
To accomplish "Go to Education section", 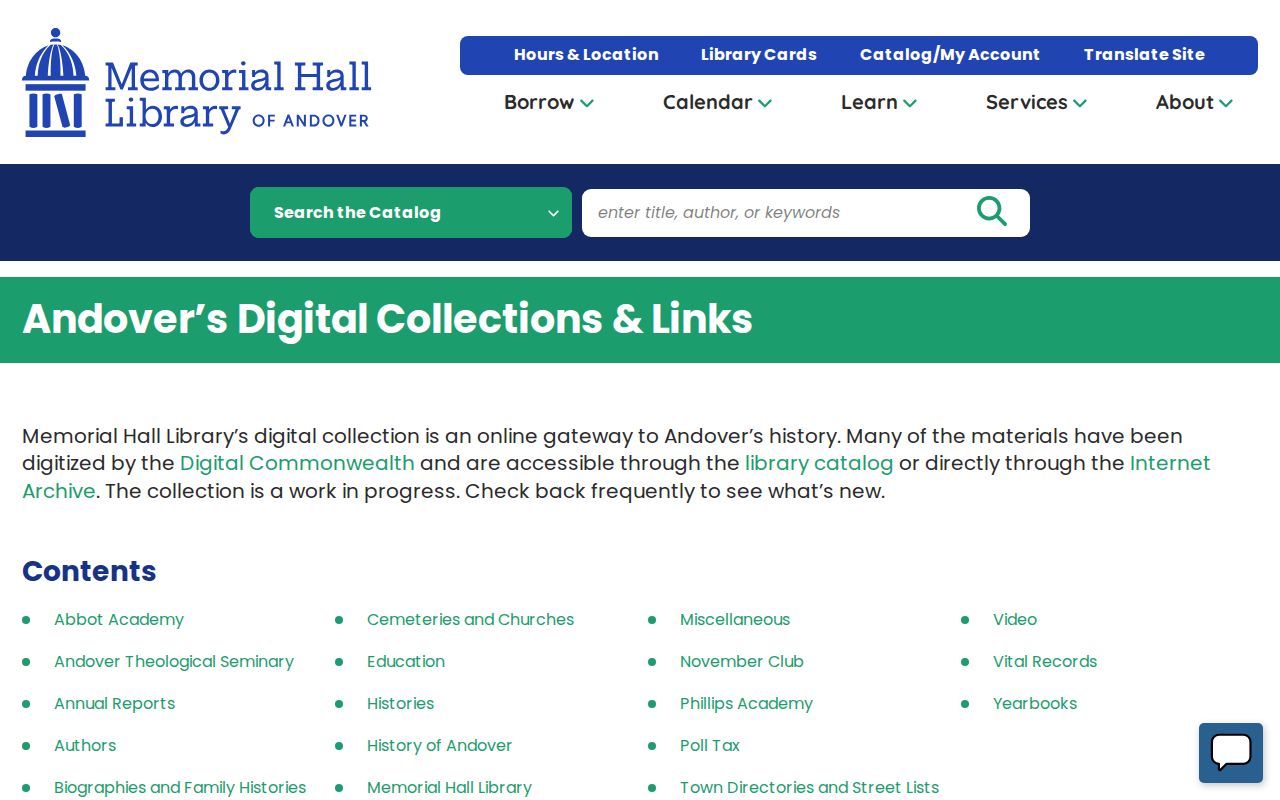I will click(x=406, y=661).
